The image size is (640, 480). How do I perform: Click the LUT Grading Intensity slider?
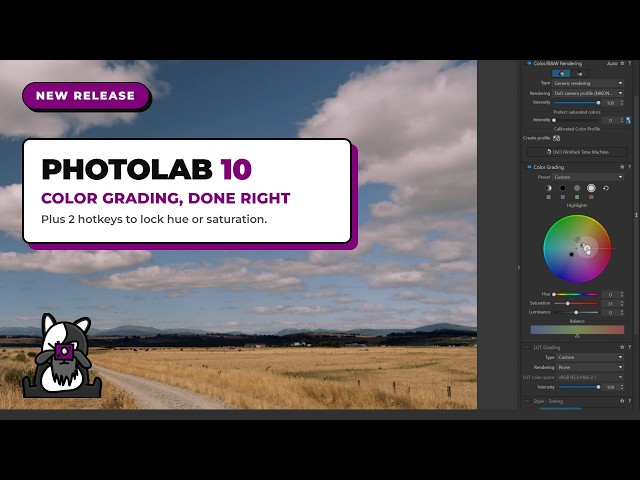(x=578, y=387)
